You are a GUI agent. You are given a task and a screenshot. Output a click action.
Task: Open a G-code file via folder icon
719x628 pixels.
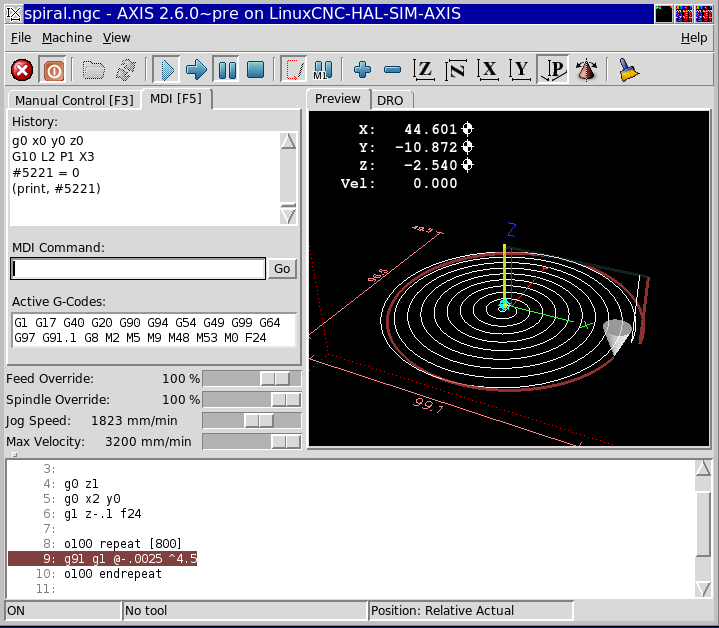pyautogui.click(x=94, y=71)
